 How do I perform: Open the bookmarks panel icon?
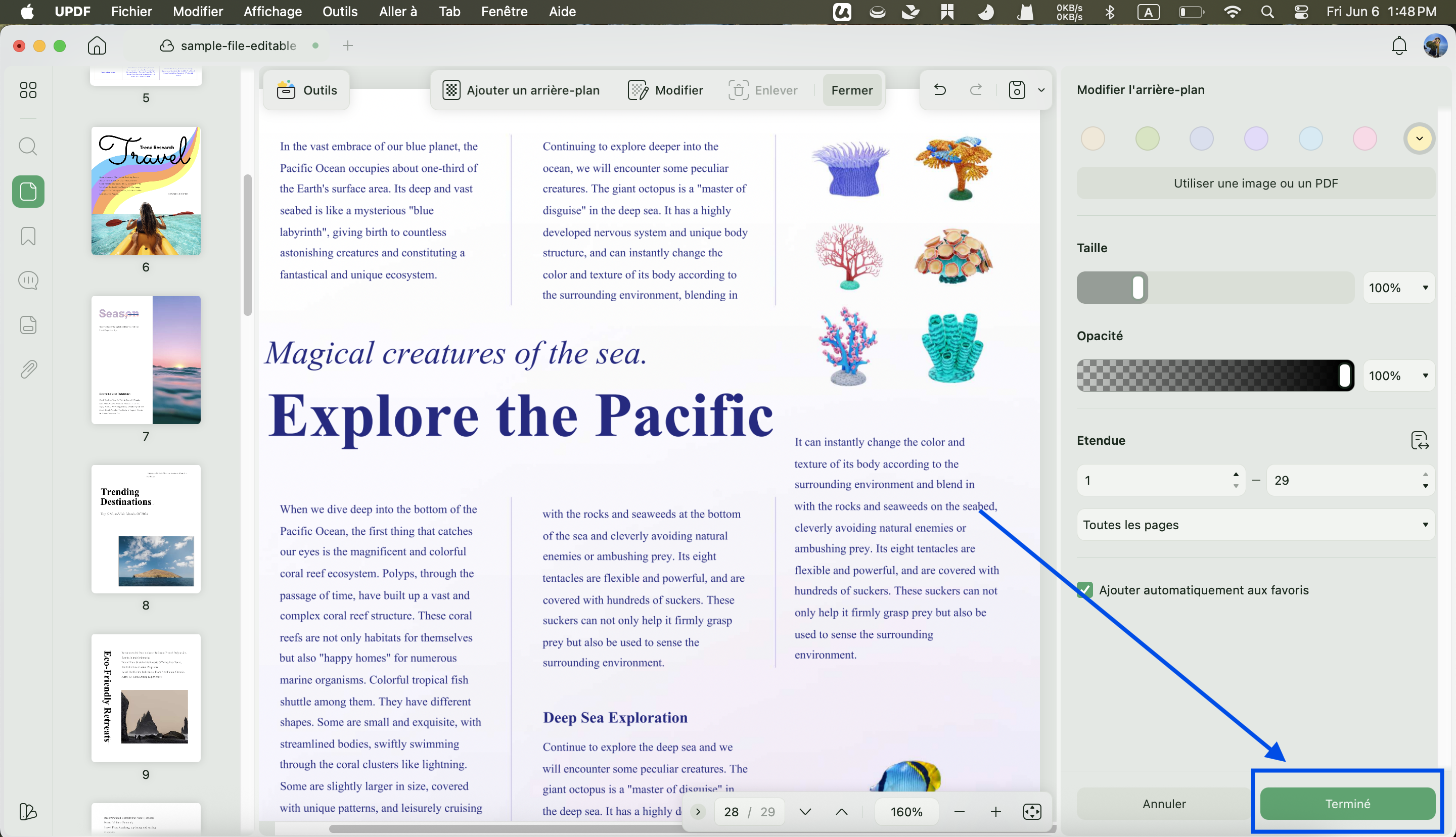[x=28, y=236]
